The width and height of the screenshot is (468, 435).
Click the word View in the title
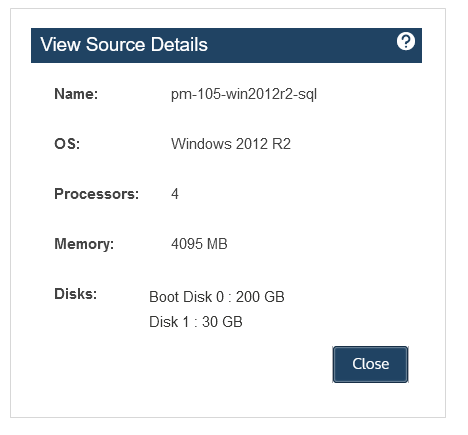(x=60, y=44)
